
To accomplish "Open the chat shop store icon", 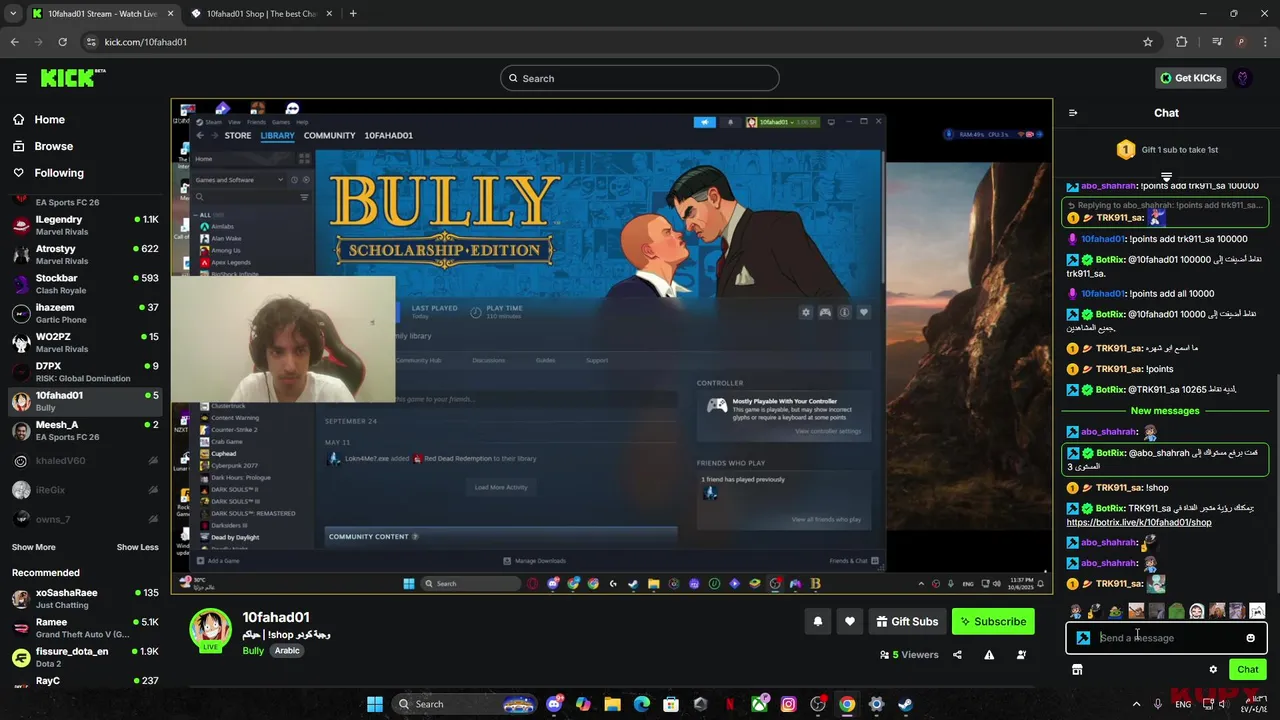I will pyautogui.click(x=1077, y=670).
